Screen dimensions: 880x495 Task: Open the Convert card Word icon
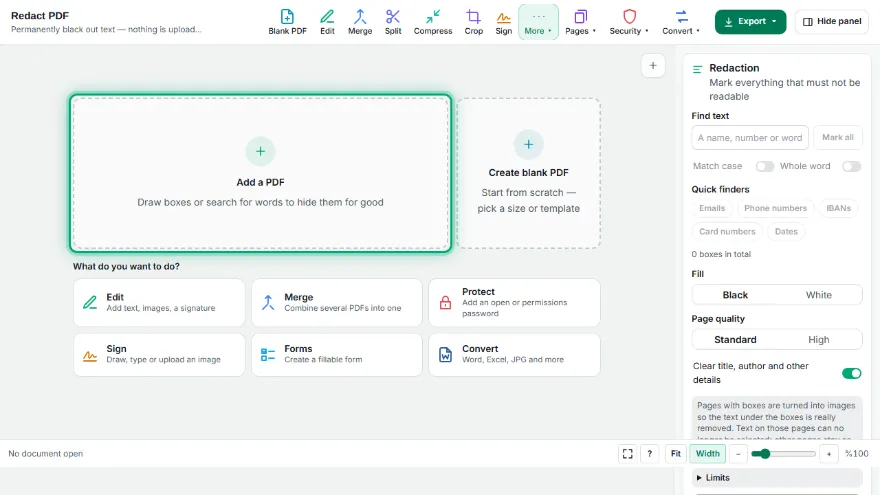coord(446,355)
